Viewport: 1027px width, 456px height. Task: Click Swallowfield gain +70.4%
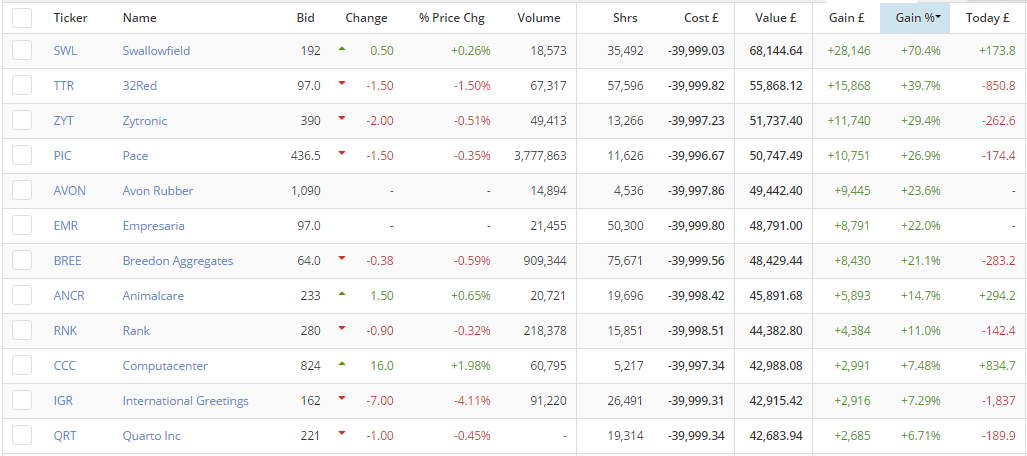[x=920, y=50]
